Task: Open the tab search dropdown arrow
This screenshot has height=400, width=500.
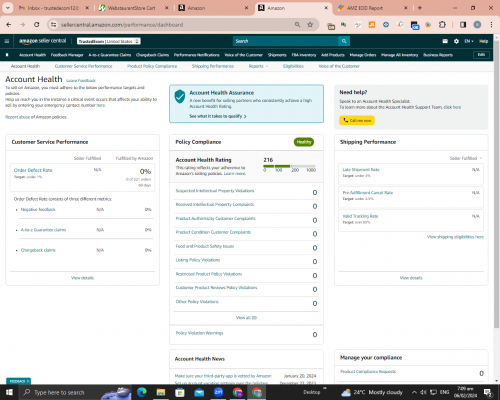Action: (x=7, y=8)
